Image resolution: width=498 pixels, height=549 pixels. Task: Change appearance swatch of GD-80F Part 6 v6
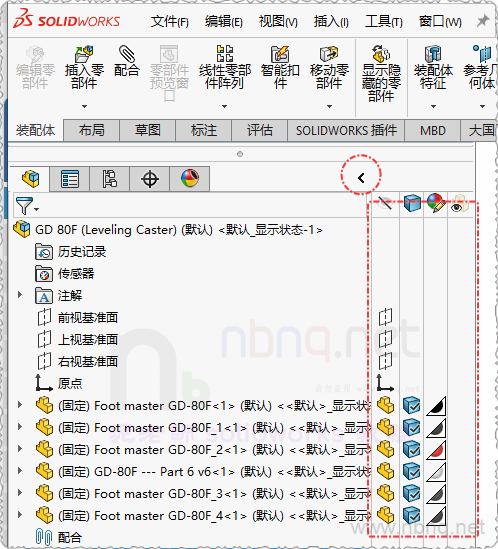pos(436,472)
